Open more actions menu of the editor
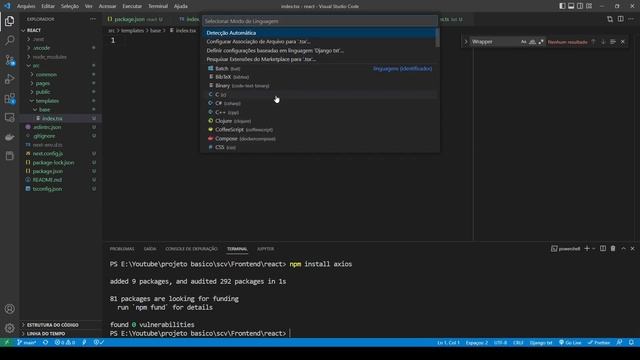640x360 pixels. pos(631,19)
